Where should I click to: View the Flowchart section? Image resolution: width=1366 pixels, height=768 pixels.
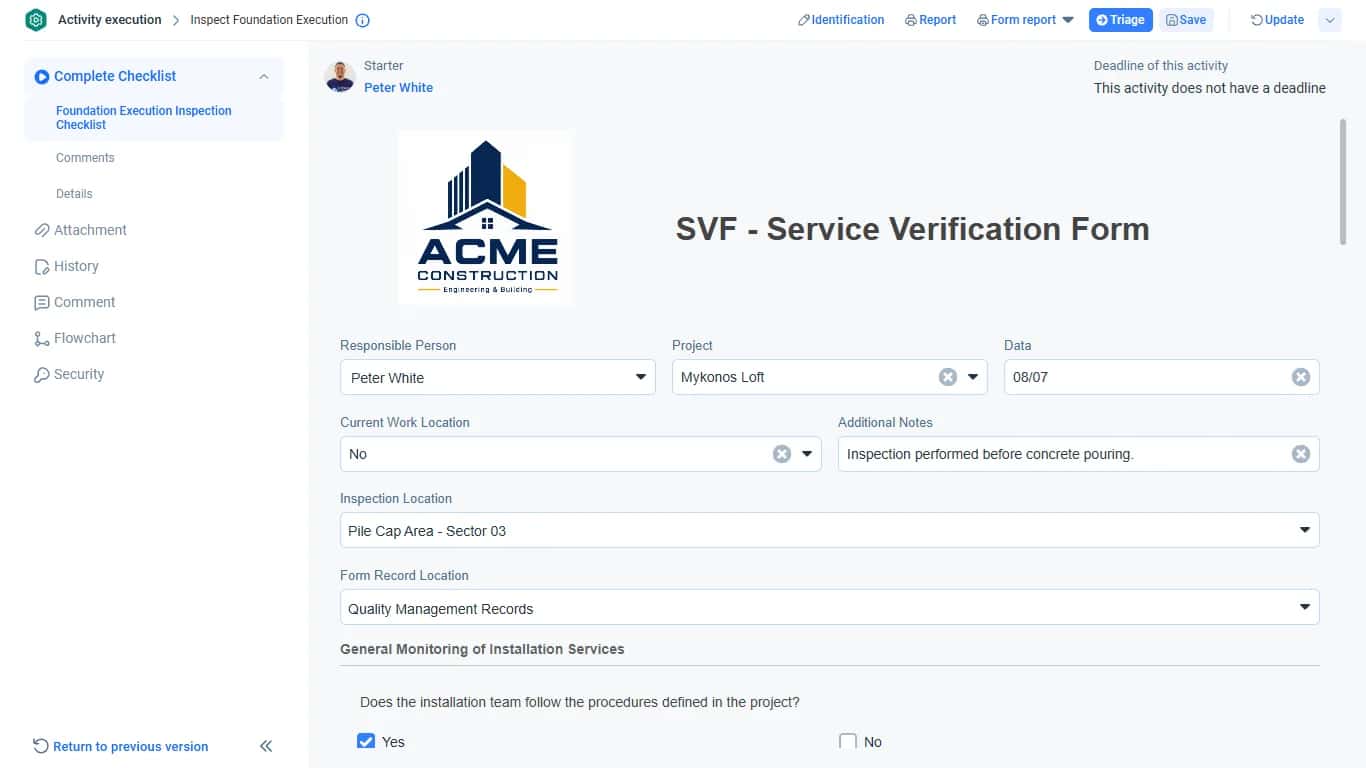(x=75, y=338)
